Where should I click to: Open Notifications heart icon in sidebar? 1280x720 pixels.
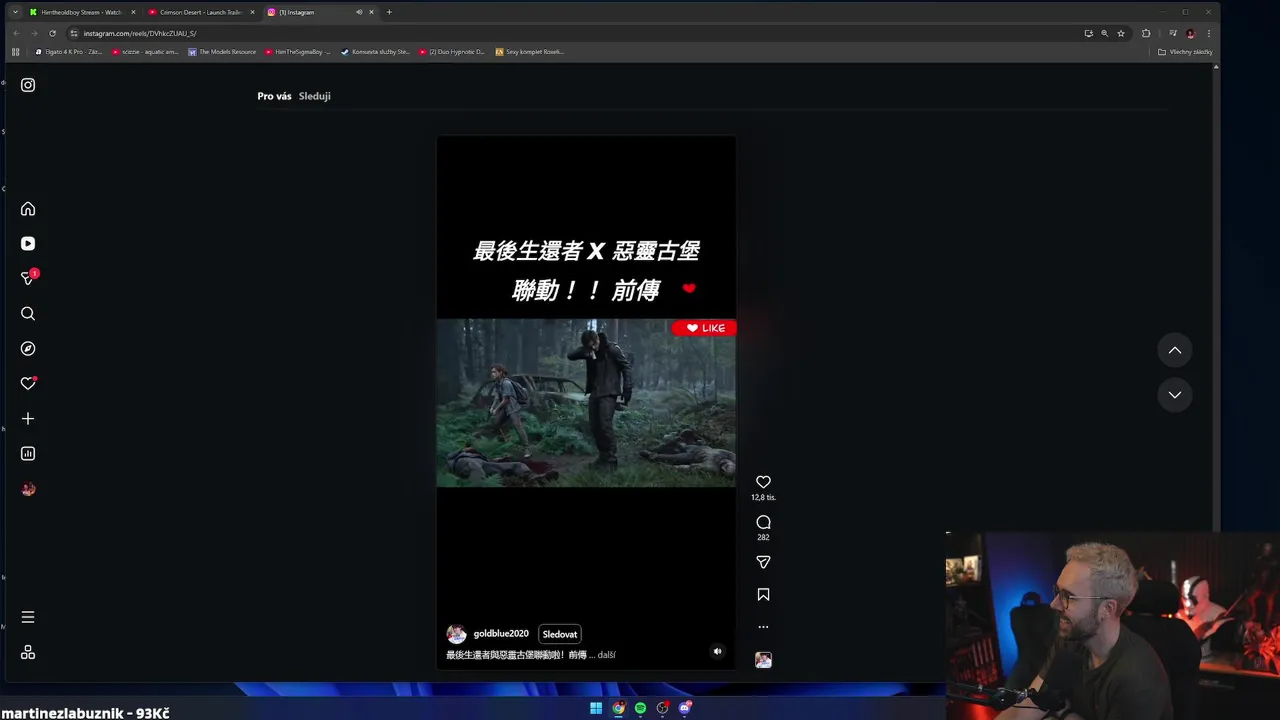tap(28, 384)
